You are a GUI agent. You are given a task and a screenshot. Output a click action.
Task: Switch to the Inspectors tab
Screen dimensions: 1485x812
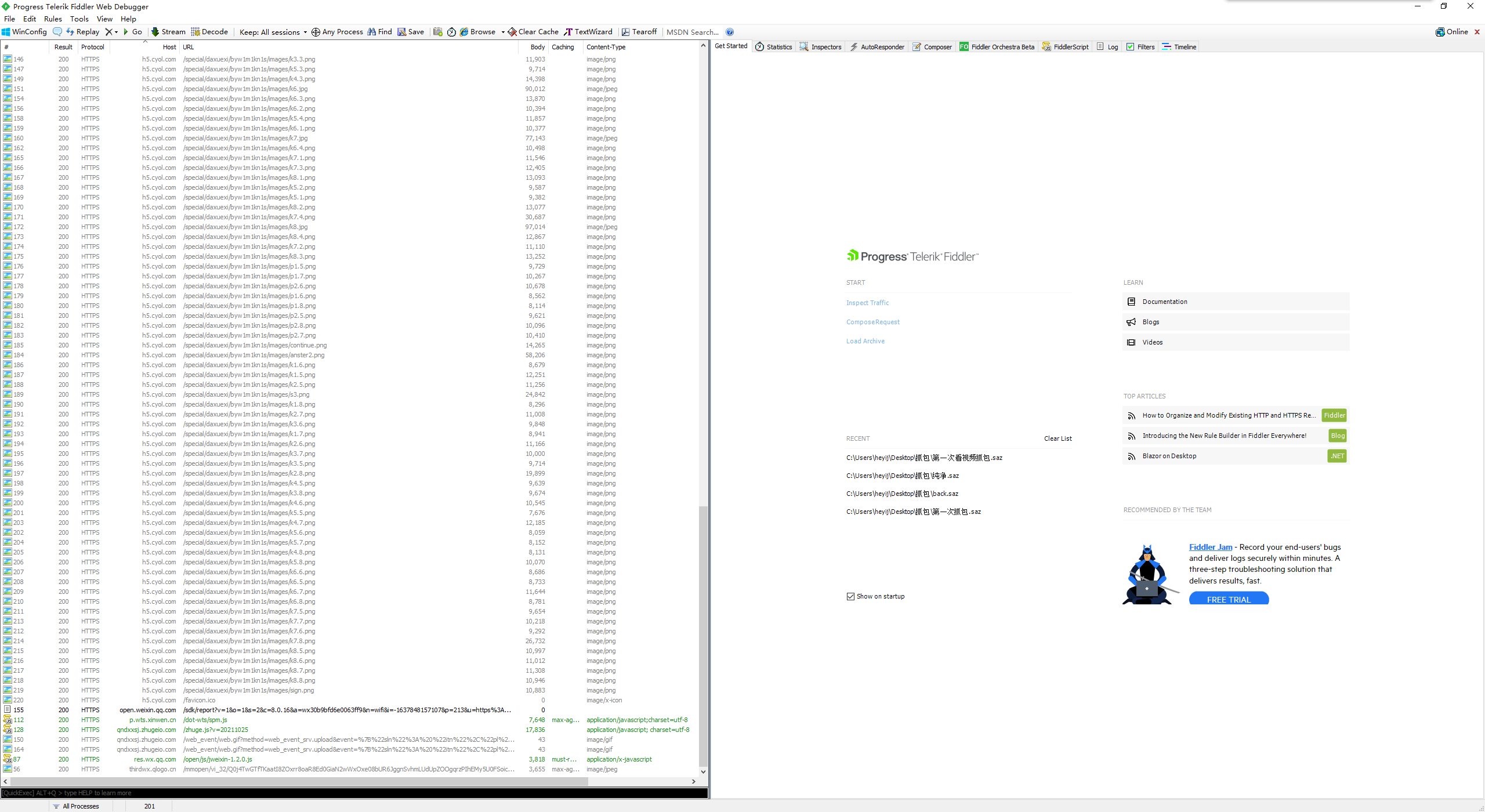821,47
